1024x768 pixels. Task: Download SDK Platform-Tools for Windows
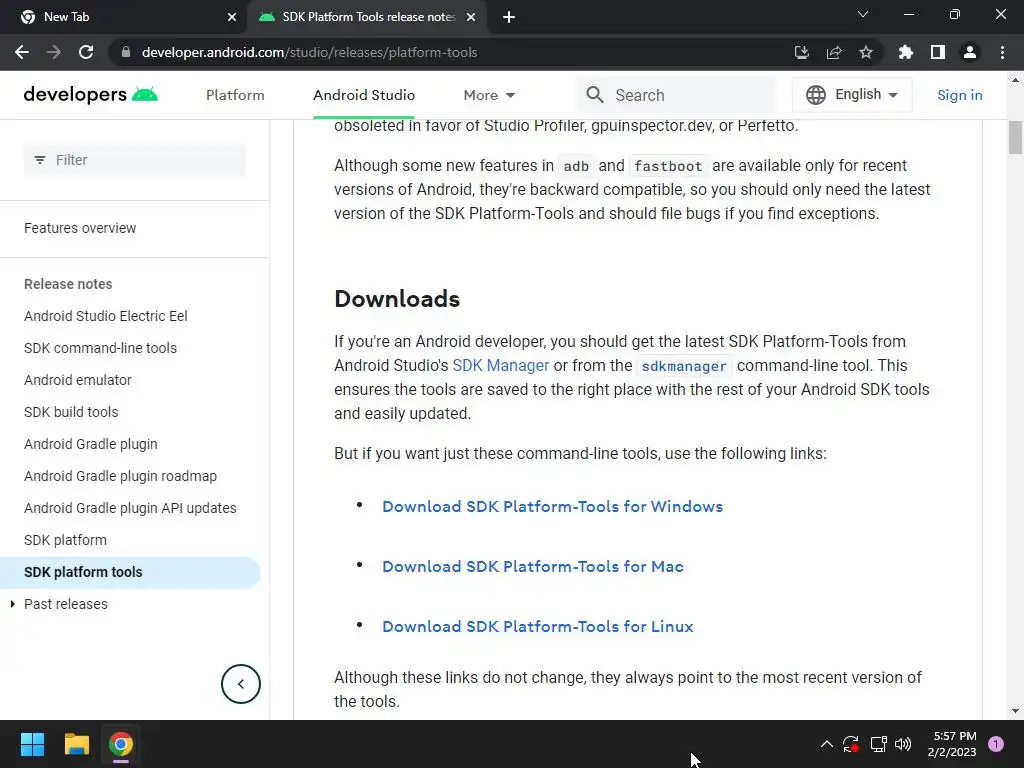pyautogui.click(x=552, y=506)
